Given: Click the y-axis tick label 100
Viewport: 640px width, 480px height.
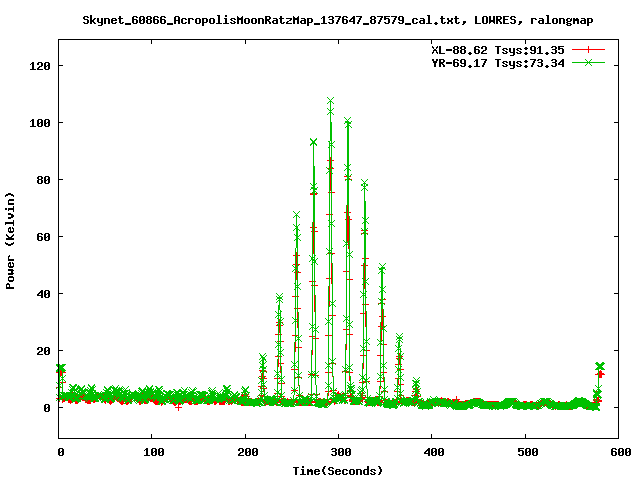Looking at the screenshot, I should coord(40,123).
